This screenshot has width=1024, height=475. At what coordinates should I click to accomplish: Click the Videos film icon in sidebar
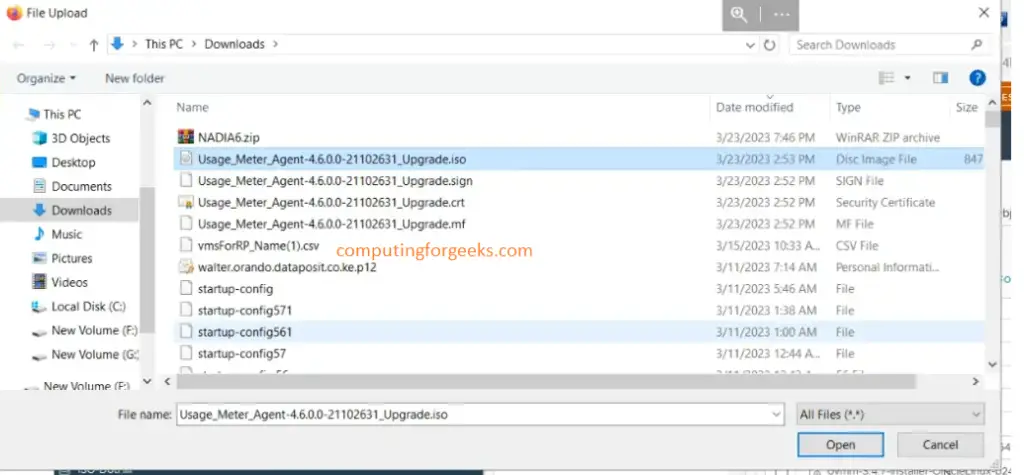coord(40,282)
